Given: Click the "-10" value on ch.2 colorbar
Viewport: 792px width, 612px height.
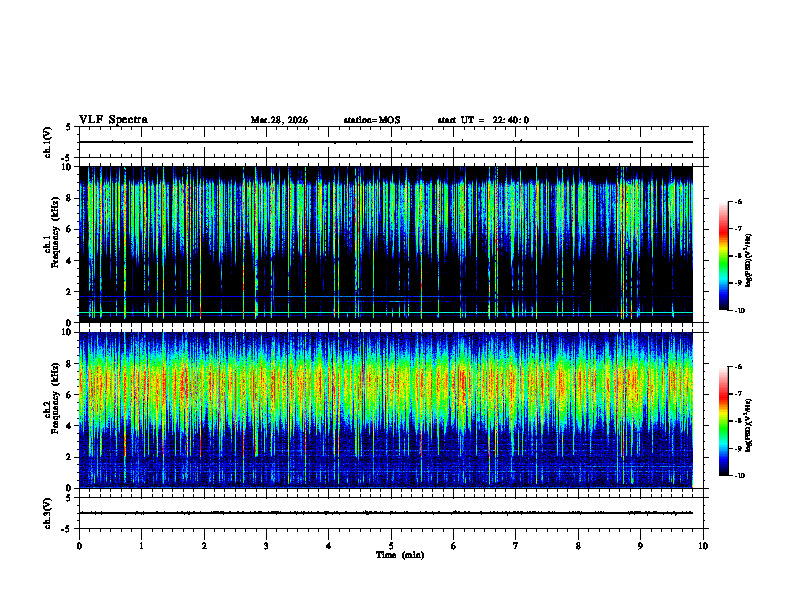Looking at the screenshot, I should point(740,476).
